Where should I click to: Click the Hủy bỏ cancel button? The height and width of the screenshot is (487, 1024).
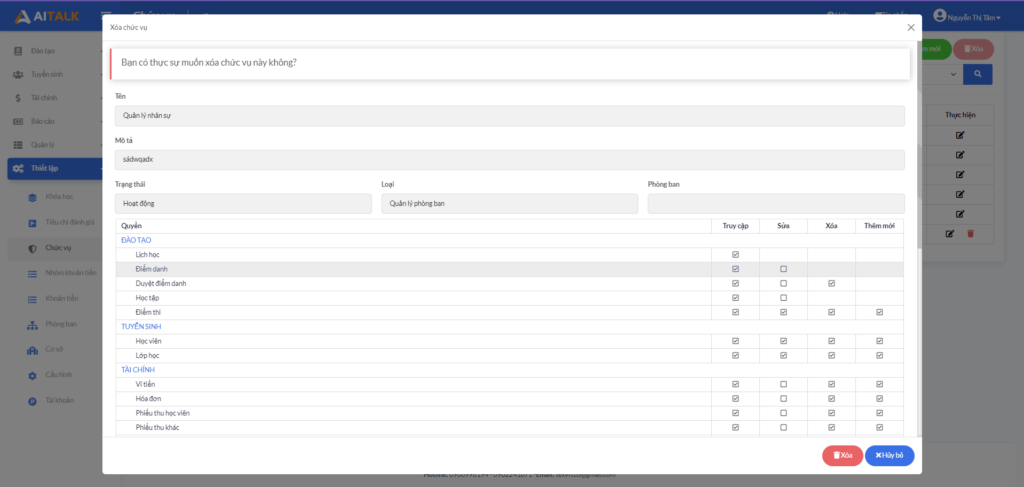pos(889,456)
